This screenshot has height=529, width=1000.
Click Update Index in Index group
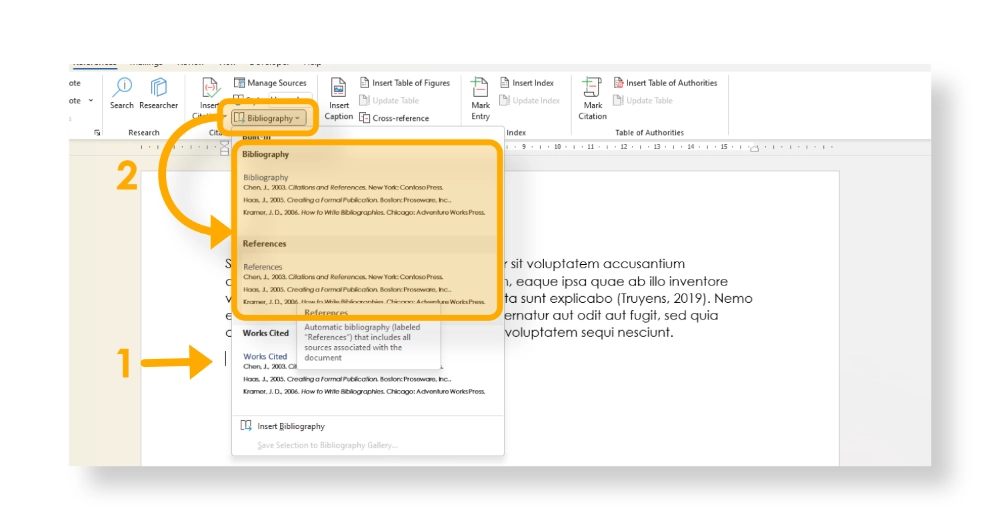(x=535, y=101)
